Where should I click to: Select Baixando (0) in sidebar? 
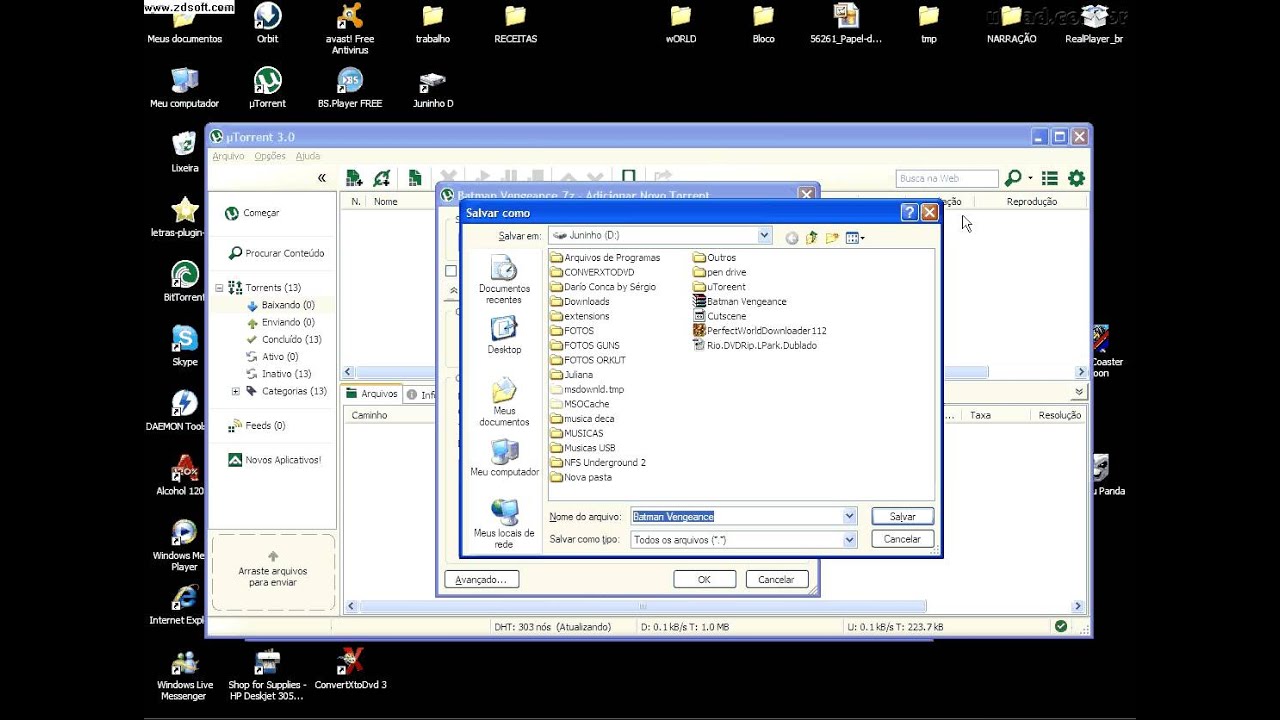(x=288, y=305)
